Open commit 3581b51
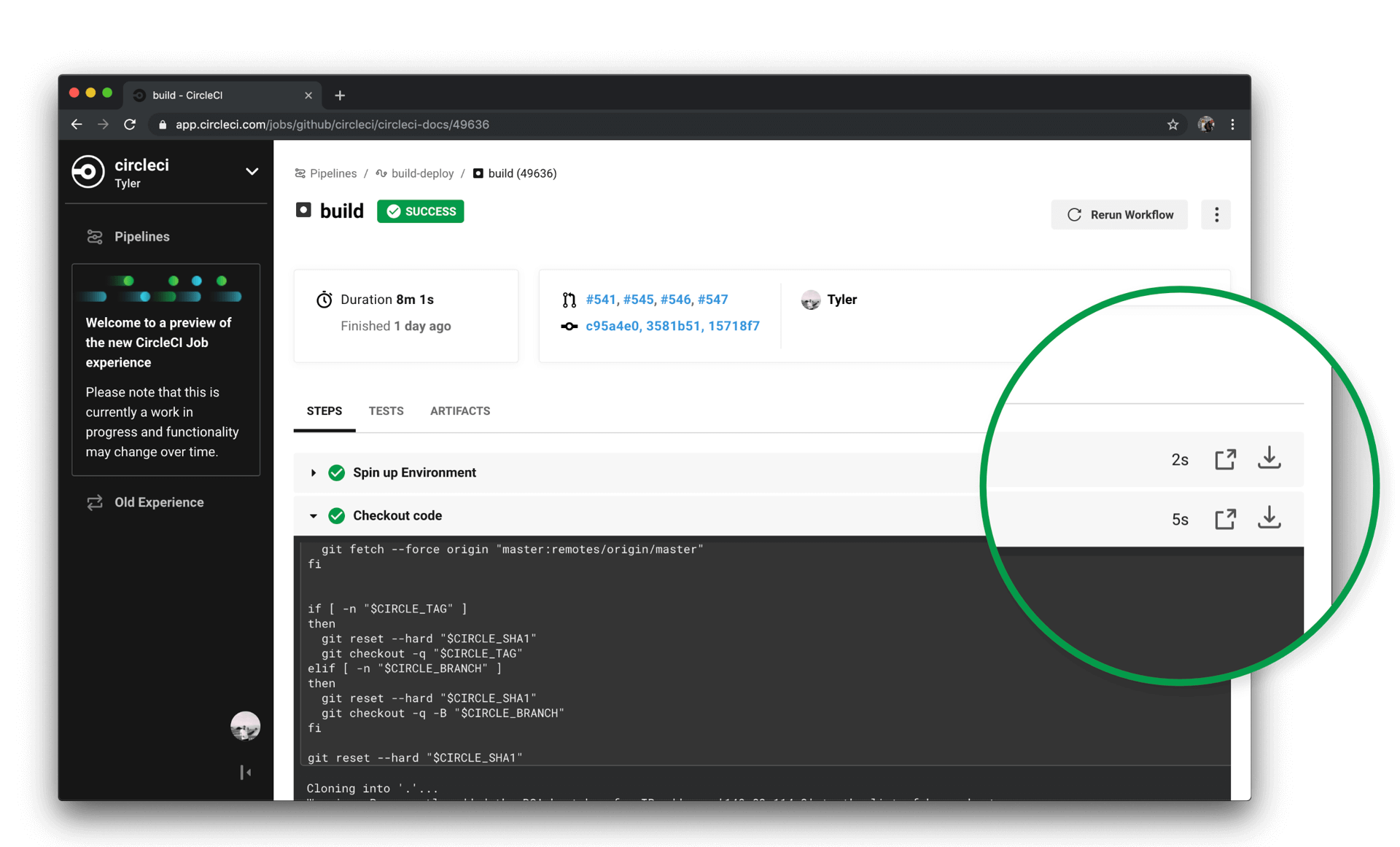 [x=673, y=326]
